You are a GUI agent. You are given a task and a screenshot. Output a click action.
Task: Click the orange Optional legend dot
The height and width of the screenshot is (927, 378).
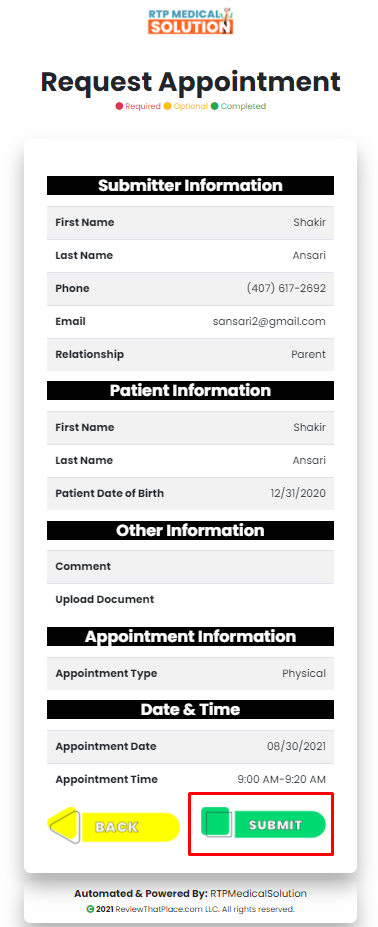[167, 106]
